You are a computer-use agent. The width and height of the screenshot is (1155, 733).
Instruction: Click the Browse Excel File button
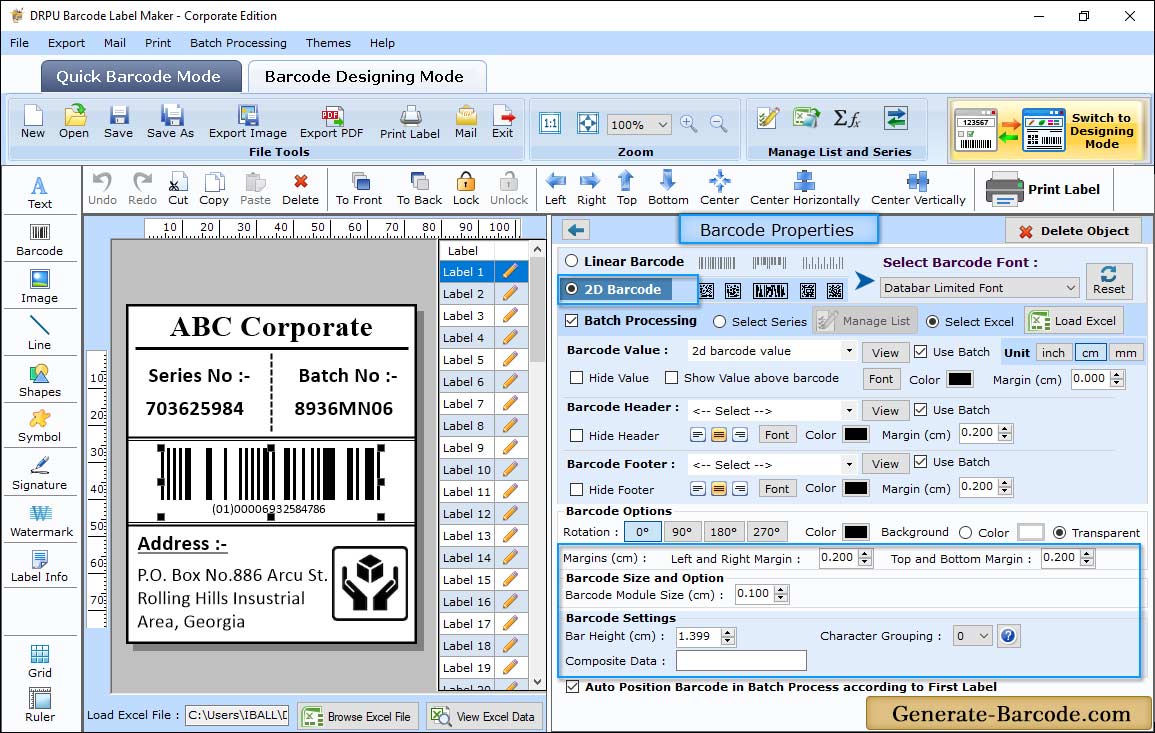click(x=358, y=716)
